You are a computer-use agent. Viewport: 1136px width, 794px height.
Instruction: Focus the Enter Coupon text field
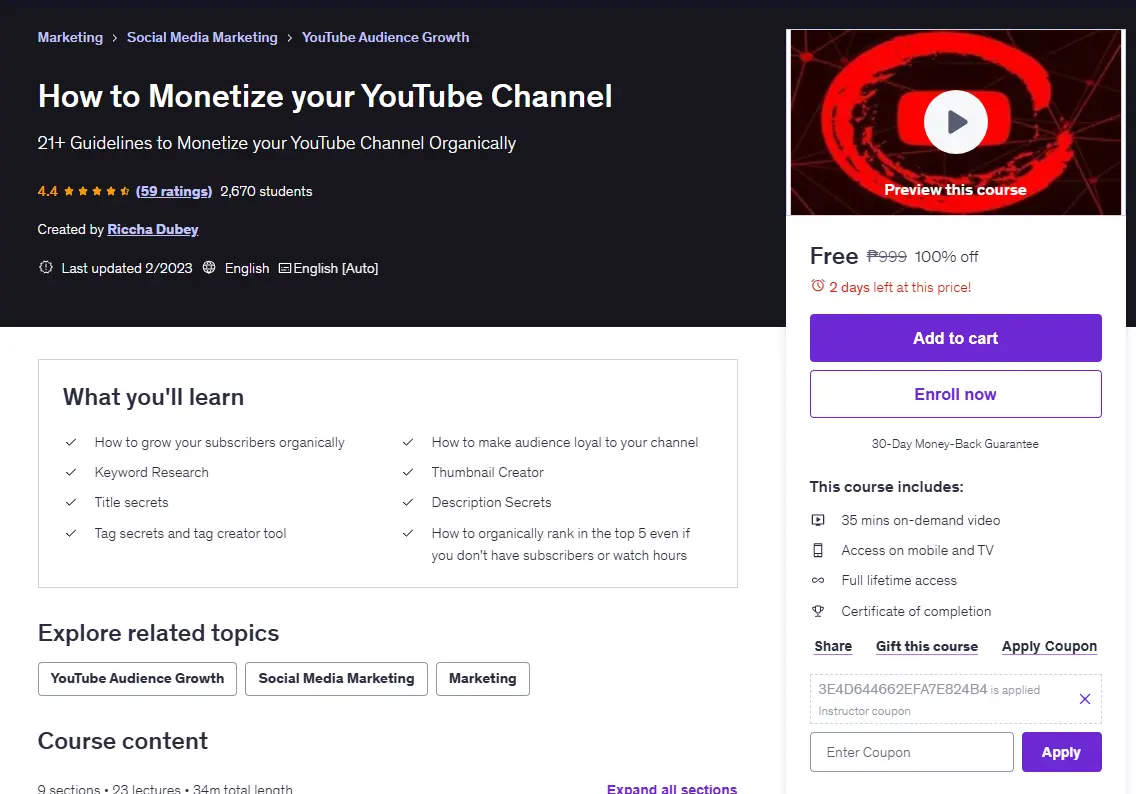coord(911,752)
